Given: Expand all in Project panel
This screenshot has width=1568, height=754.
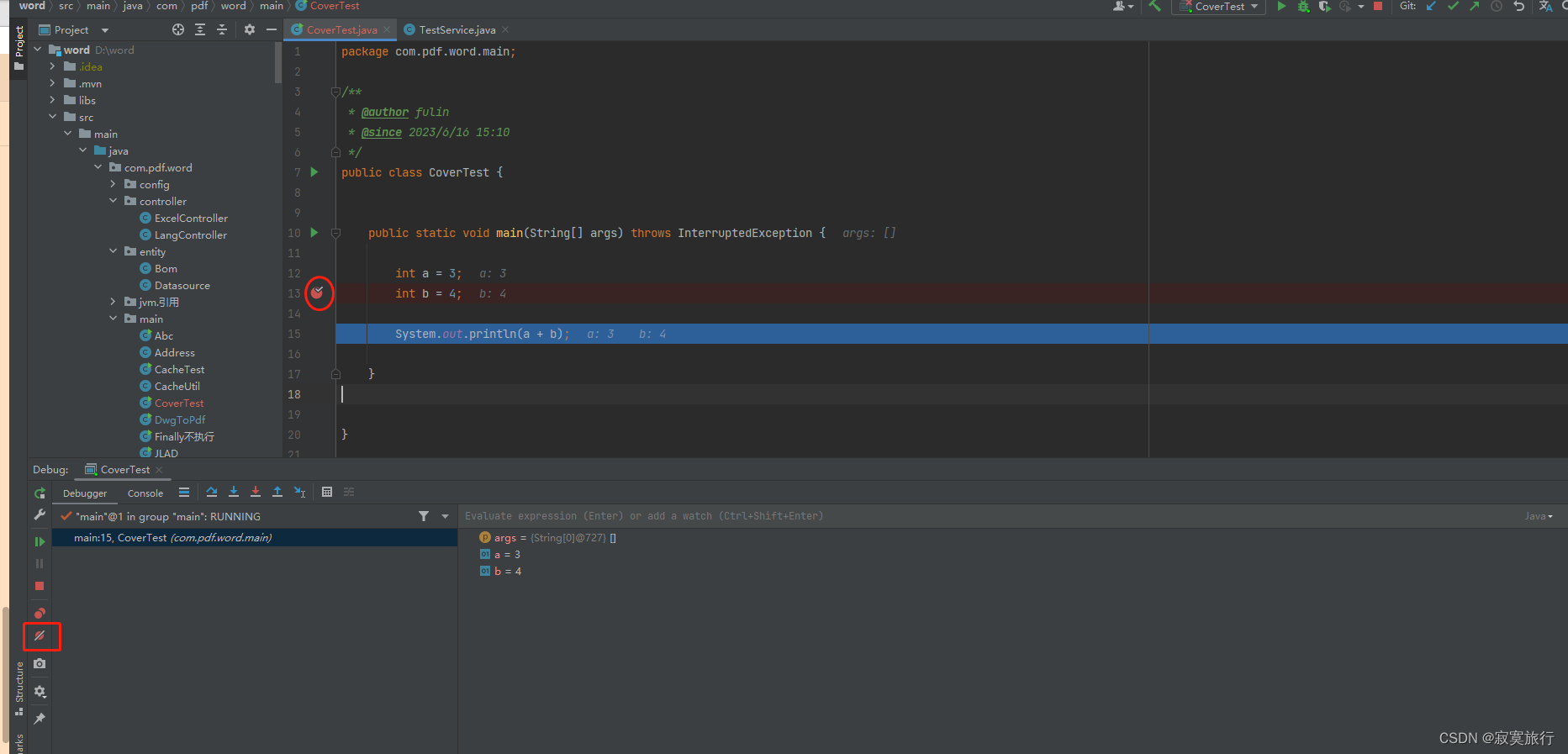Looking at the screenshot, I should click(x=200, y=29).
